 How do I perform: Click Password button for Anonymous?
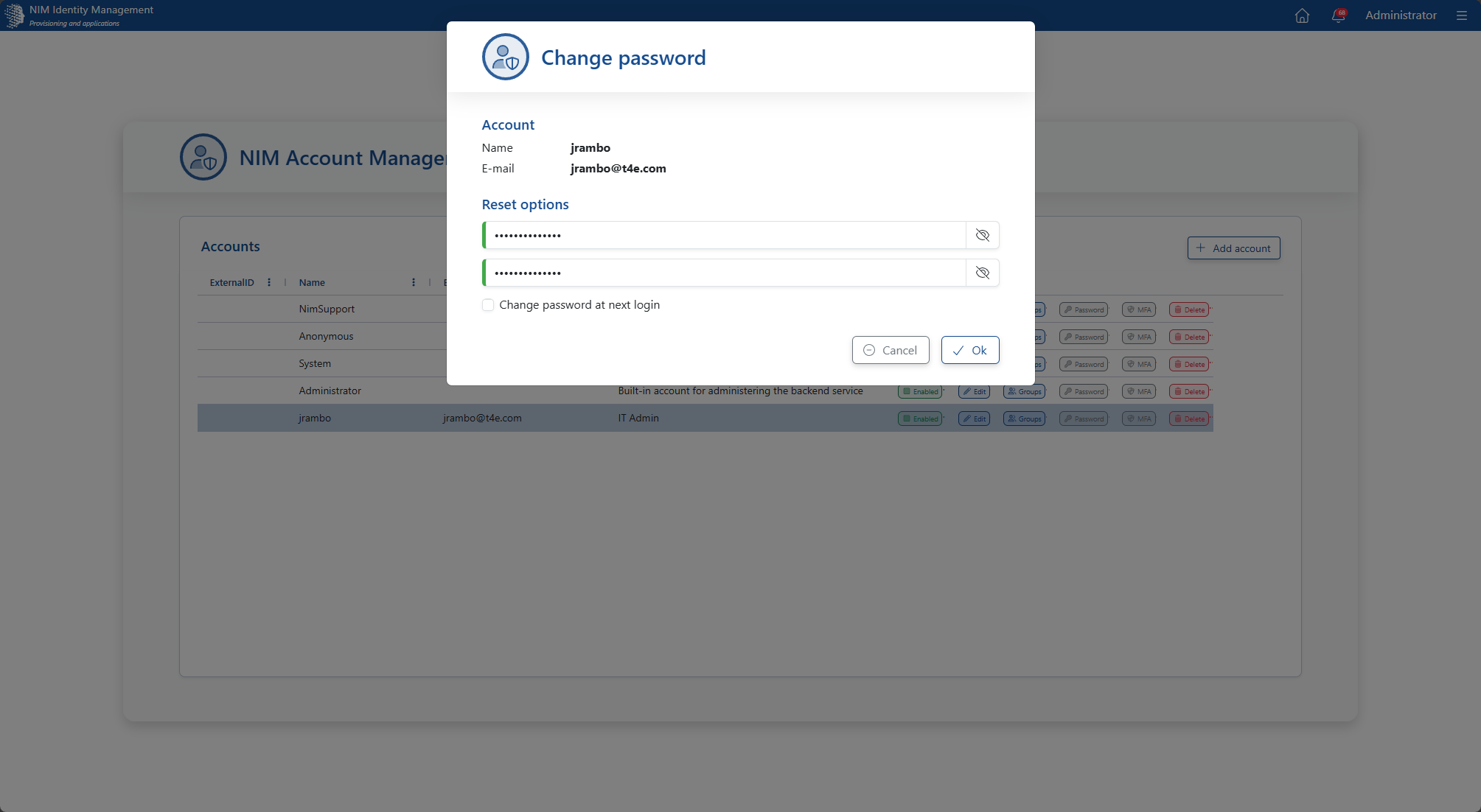tap(1084, 337)
